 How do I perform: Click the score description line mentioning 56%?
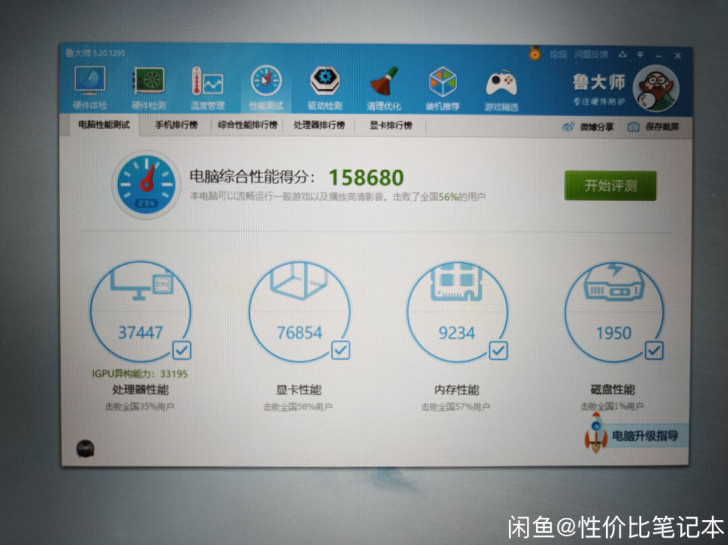(x=338, y=197)
